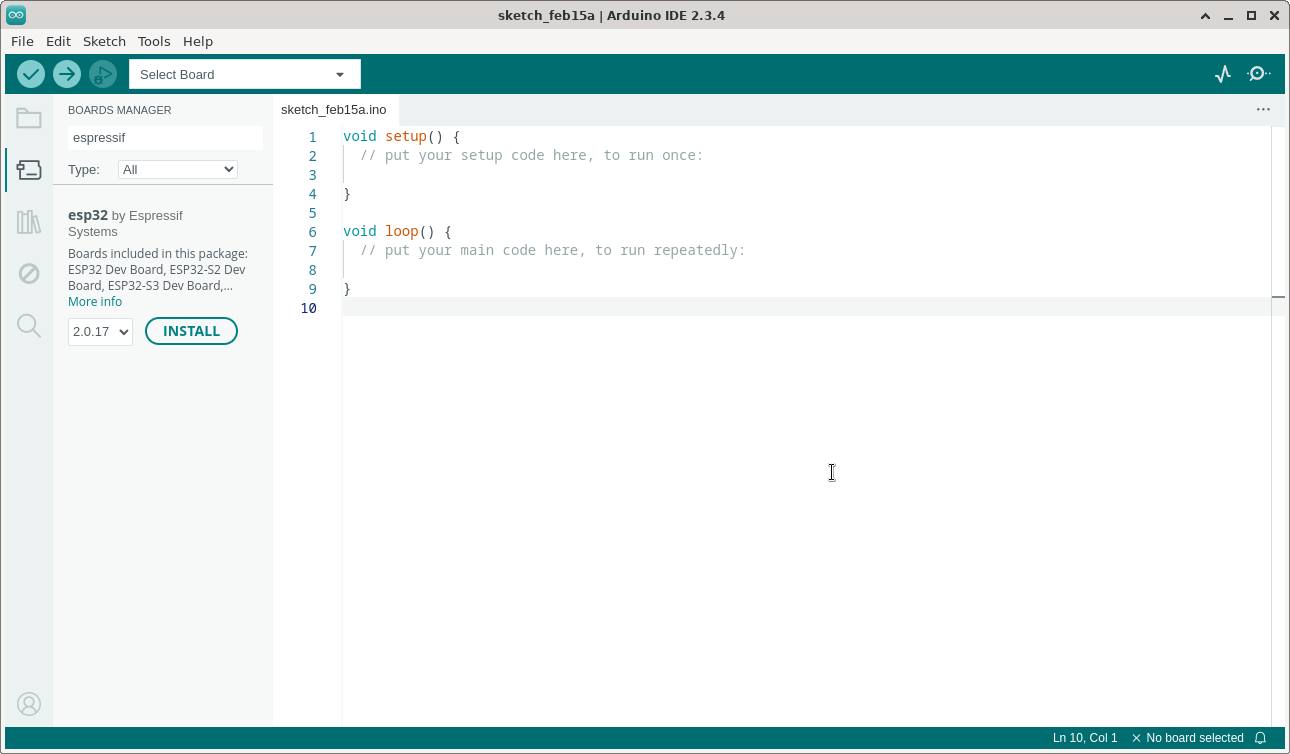Click the Upload arrow icon
Viewport: 1290px width, 754px height.
pyautogui.click(x=67, y=74)
